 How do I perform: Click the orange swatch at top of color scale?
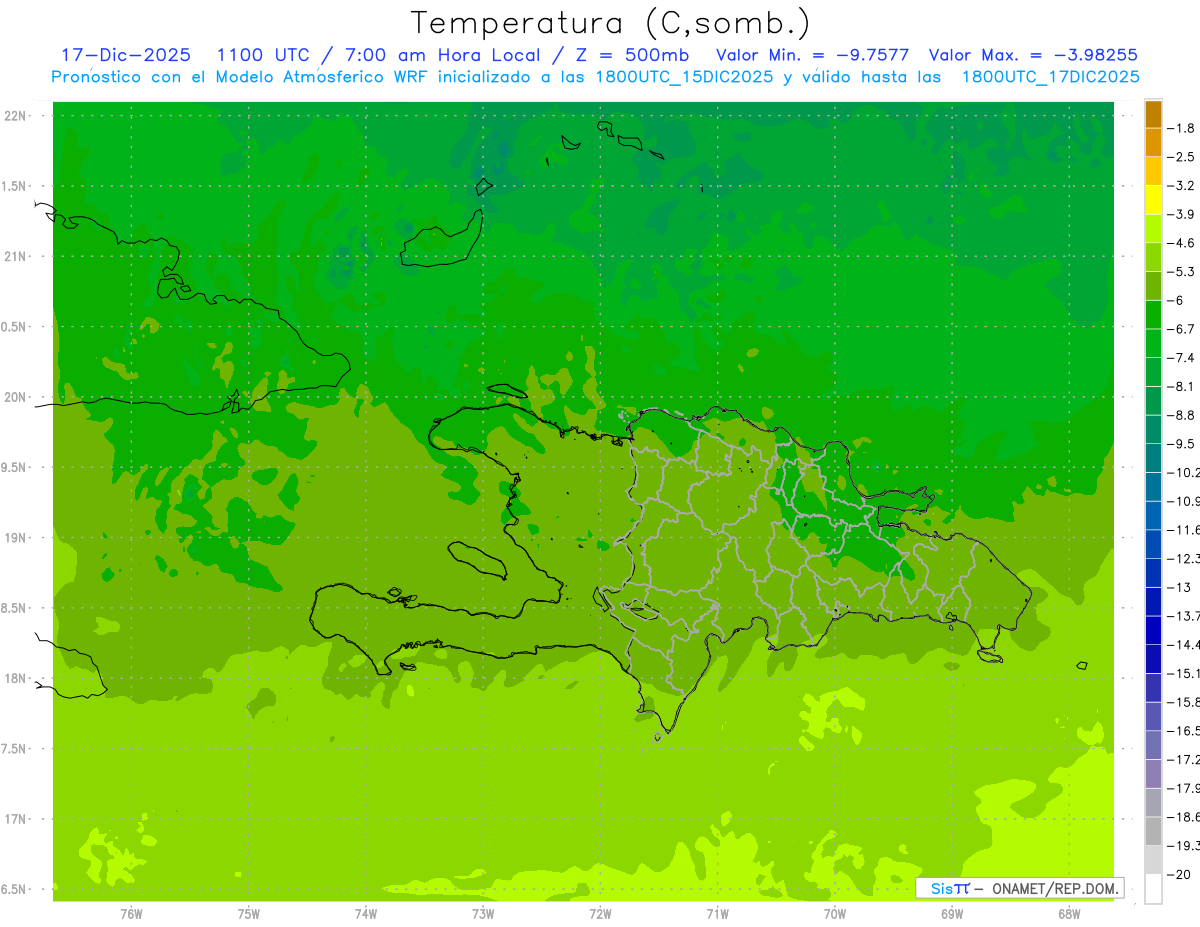[x=1153, y=115]
